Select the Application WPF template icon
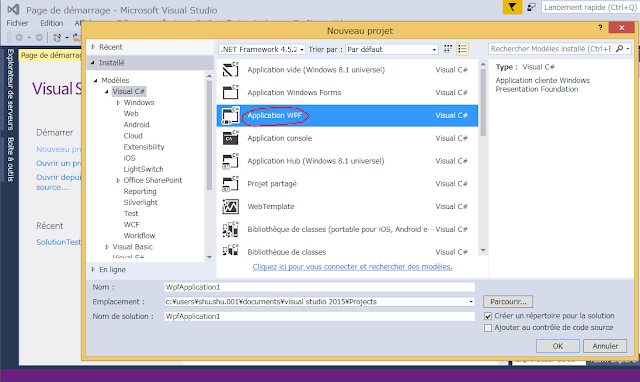640x382 pixels. (x=231, y=115)
